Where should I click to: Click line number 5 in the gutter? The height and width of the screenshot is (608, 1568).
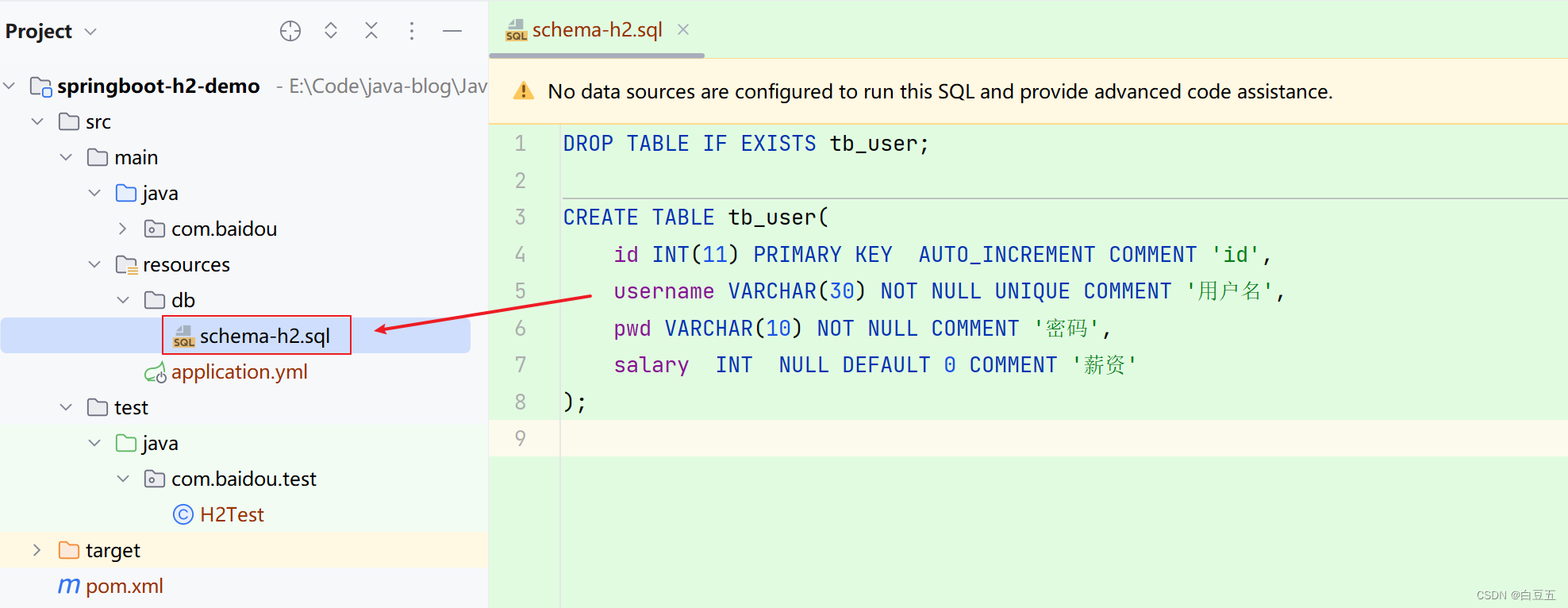[x=521, y=291]
